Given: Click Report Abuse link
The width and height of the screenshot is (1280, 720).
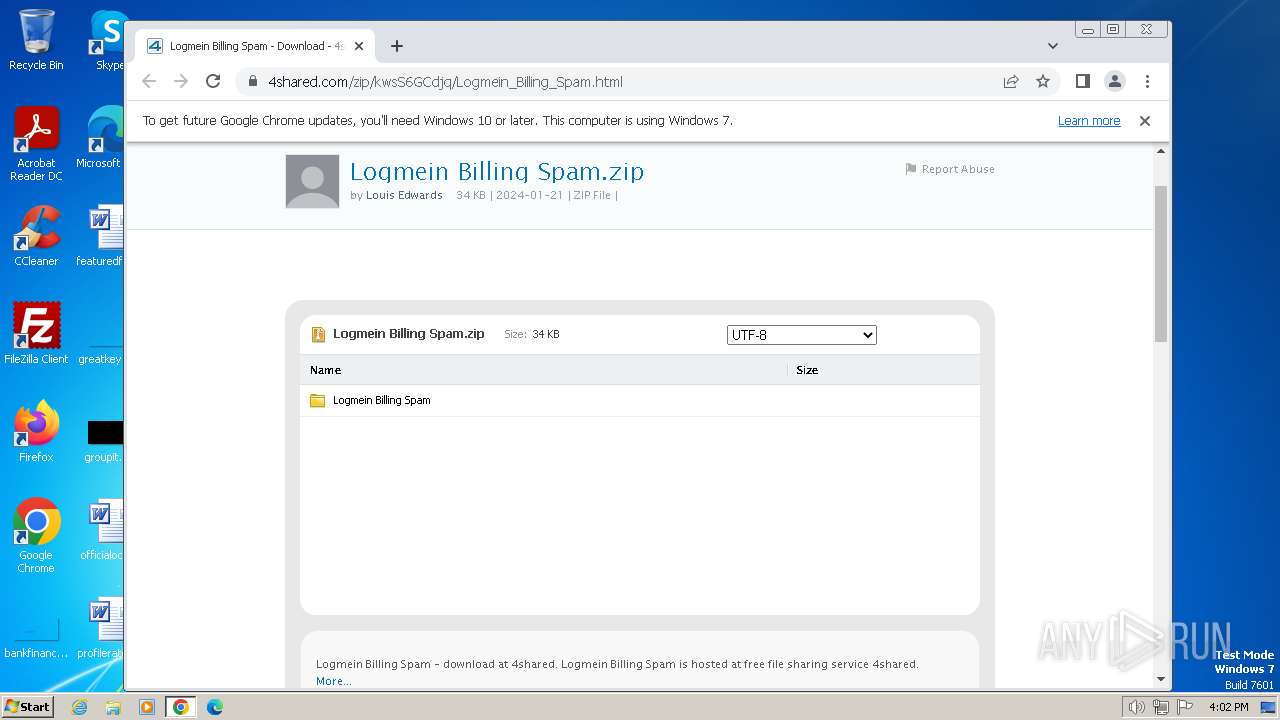Looking at the screenshot, I should (958, 169).
